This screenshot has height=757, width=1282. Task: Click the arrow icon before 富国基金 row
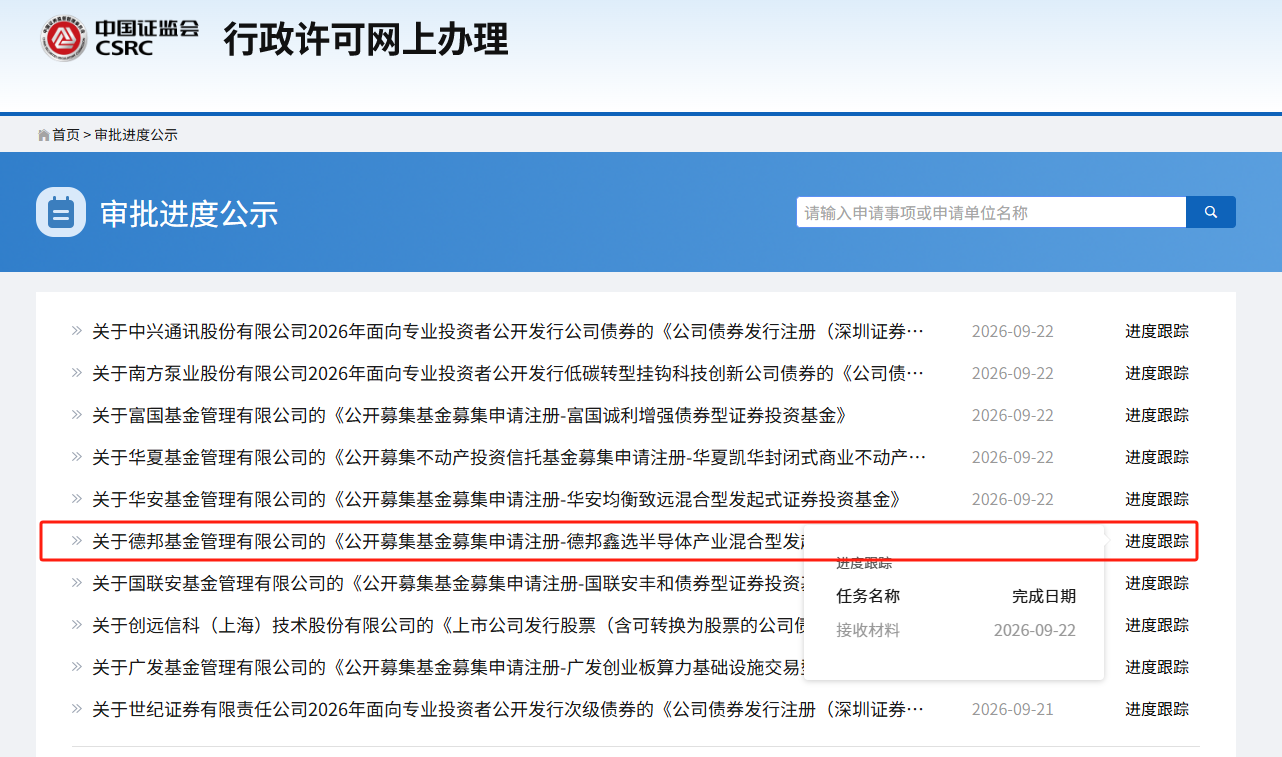[77, 414]
